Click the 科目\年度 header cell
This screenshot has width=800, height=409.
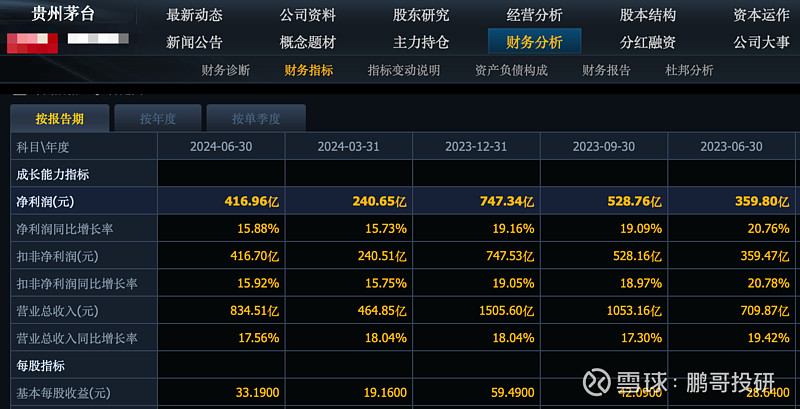(84, 147)
